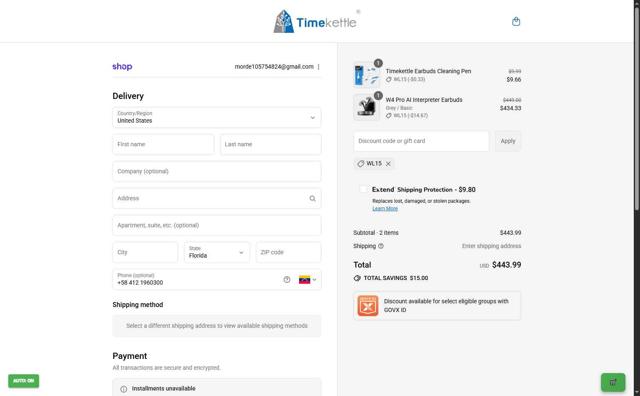Open the Country/Region dropdown

[x=217, y=117]
